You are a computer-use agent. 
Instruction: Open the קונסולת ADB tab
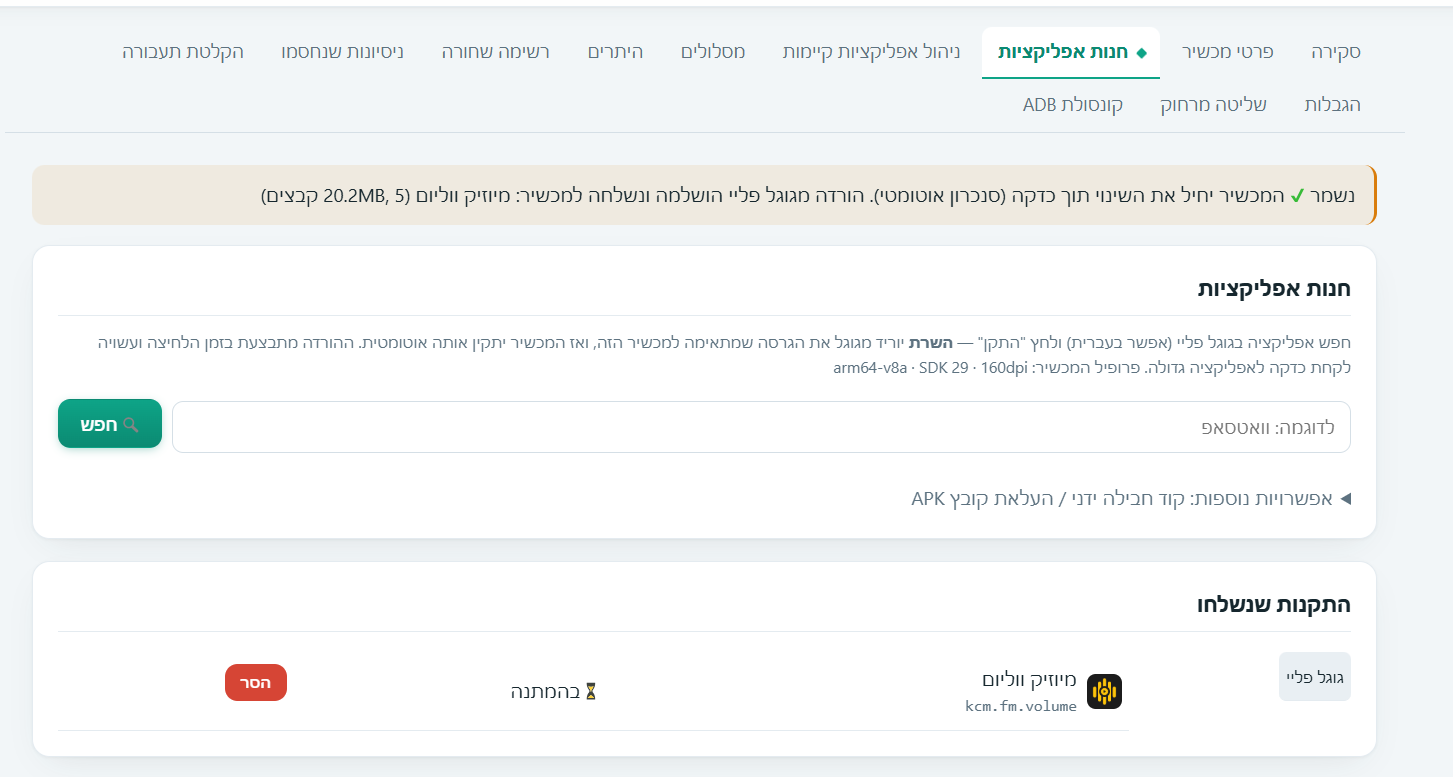pyautogui.click(x=1073, y=104)
